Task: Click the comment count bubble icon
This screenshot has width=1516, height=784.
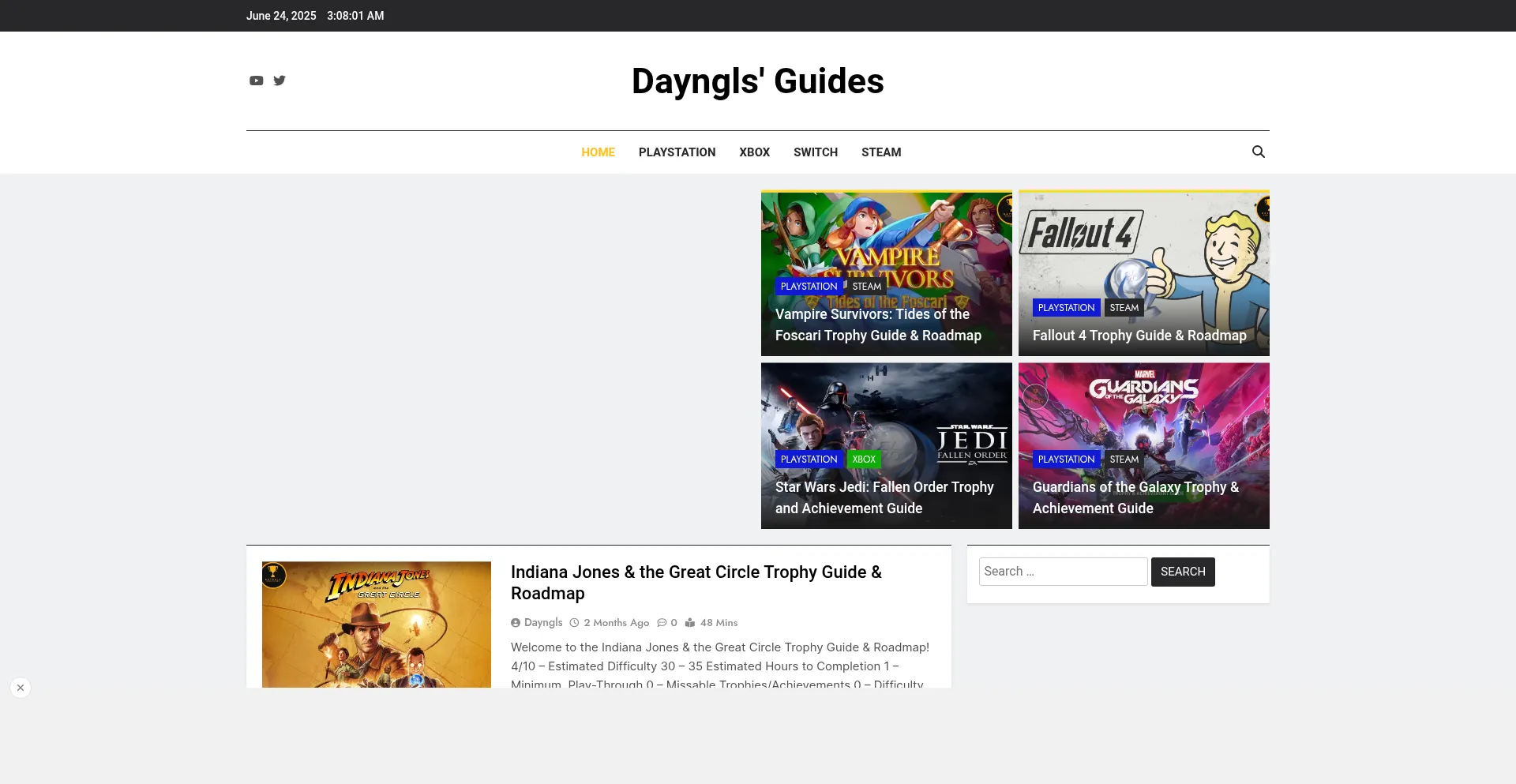Action: point(662,623)
